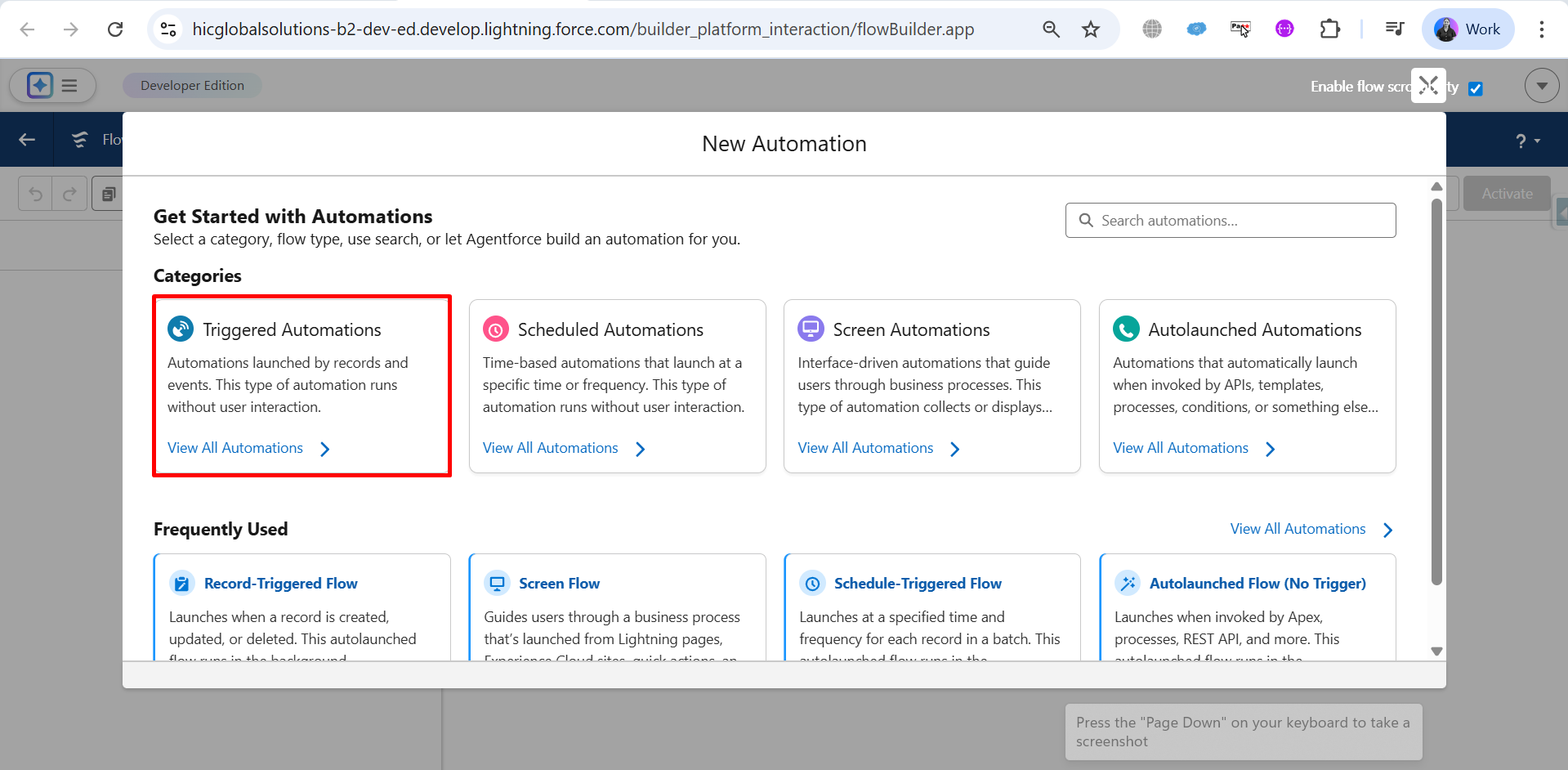Open the help question mark dropdown
Screen dimensions: 1568x770
coord(1527,141)
